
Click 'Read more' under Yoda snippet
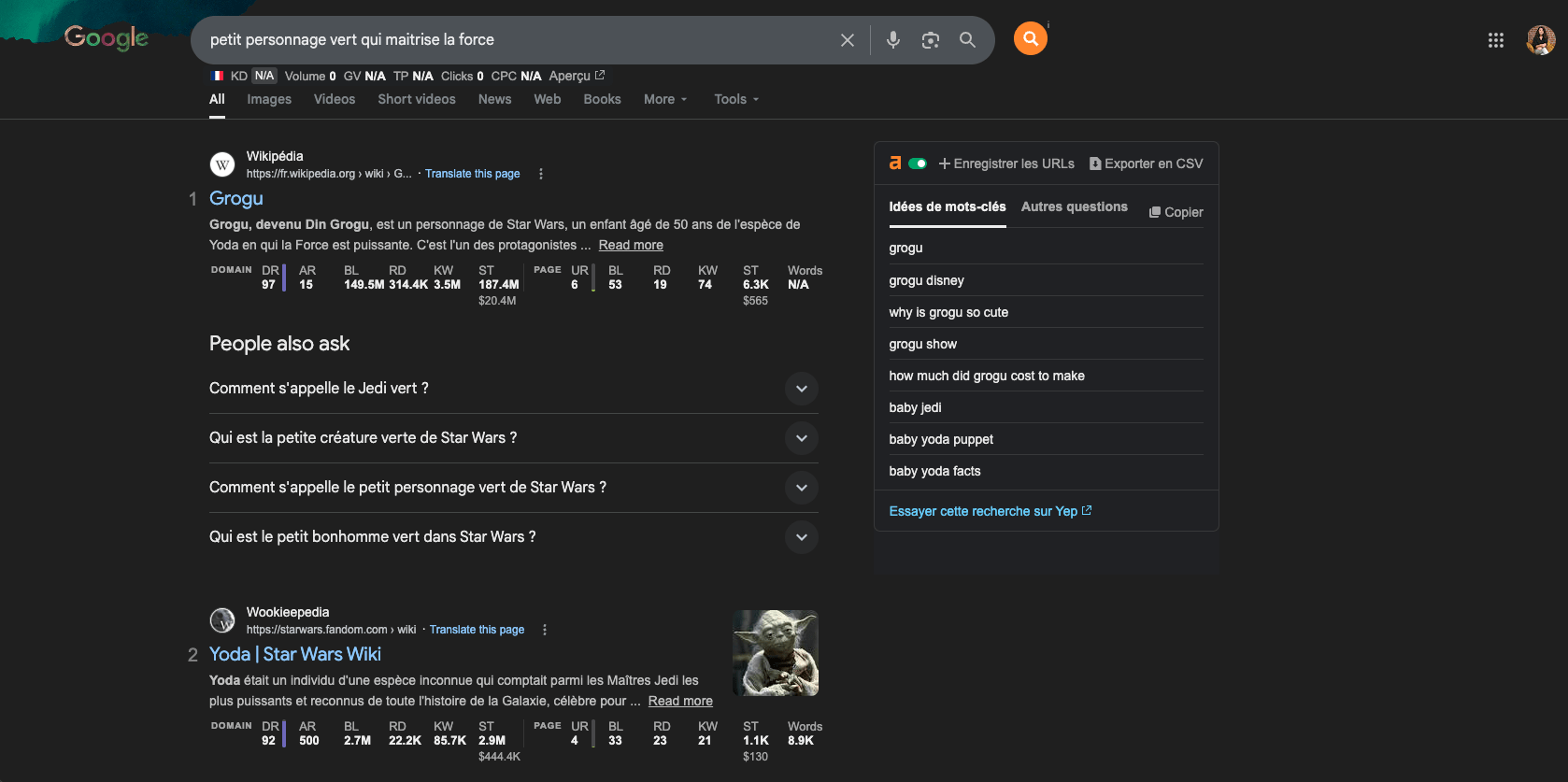pyautogui.click(x=680, y=701)
